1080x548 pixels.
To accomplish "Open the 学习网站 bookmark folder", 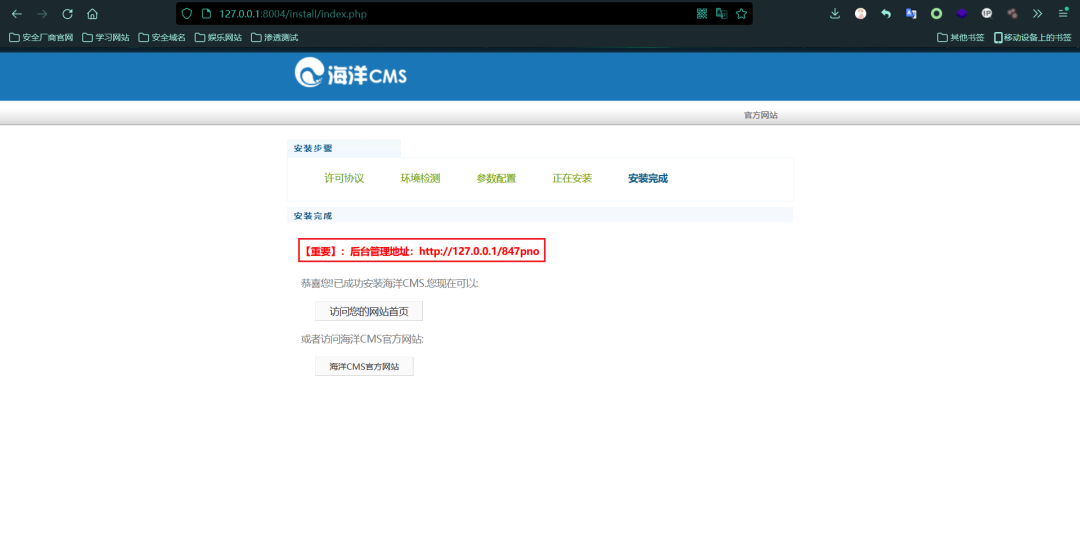I will click(106, 37).
